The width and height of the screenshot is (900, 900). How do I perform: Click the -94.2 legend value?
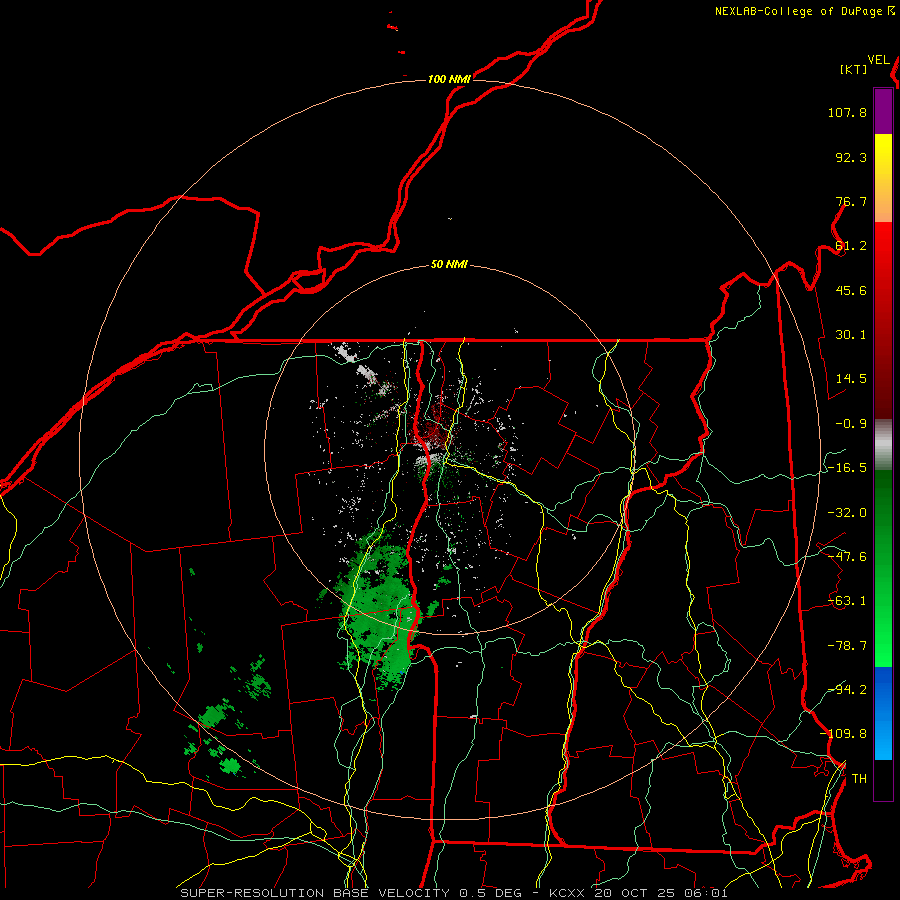(847, 690)
